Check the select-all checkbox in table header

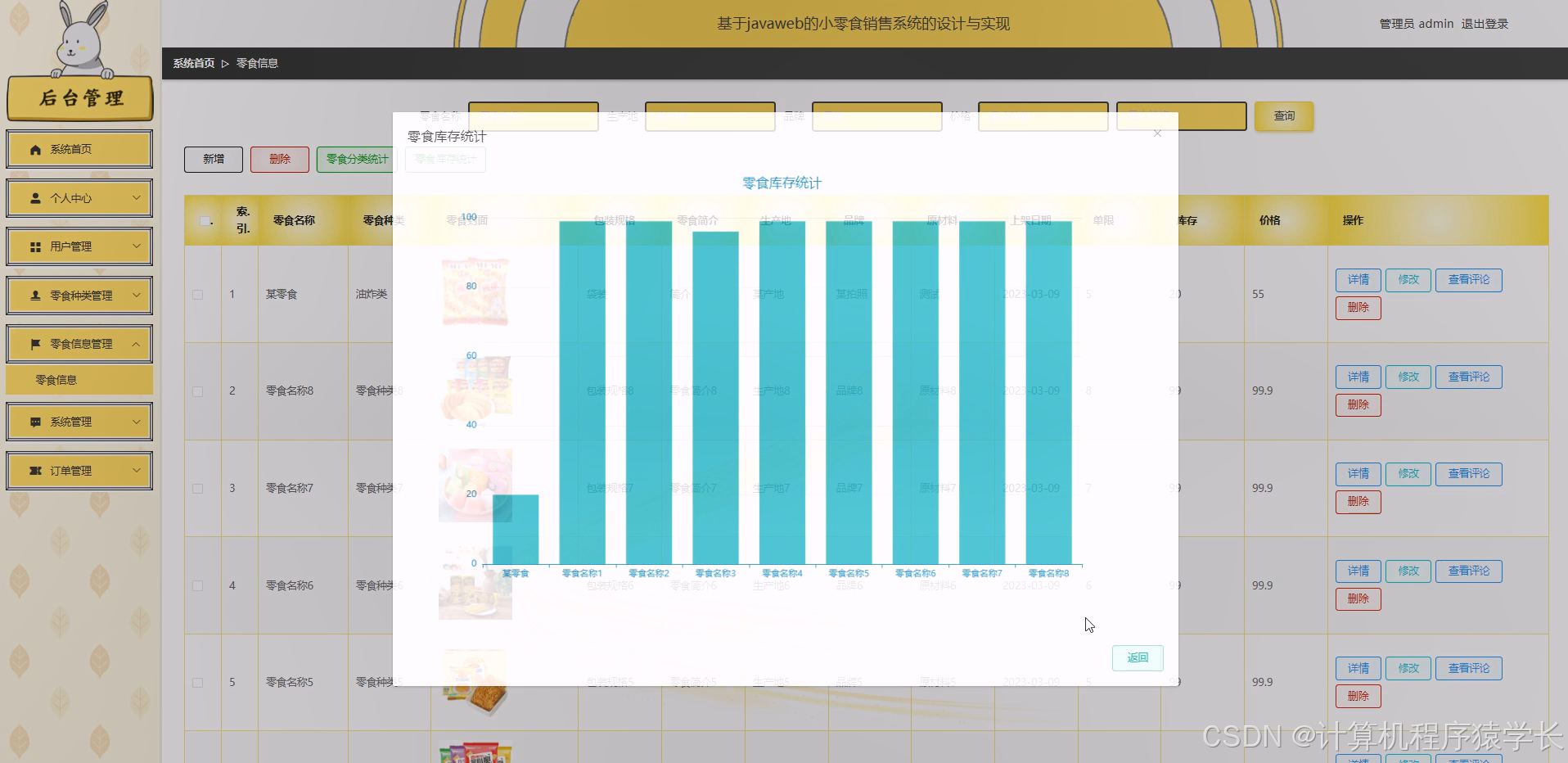point(205,221)
